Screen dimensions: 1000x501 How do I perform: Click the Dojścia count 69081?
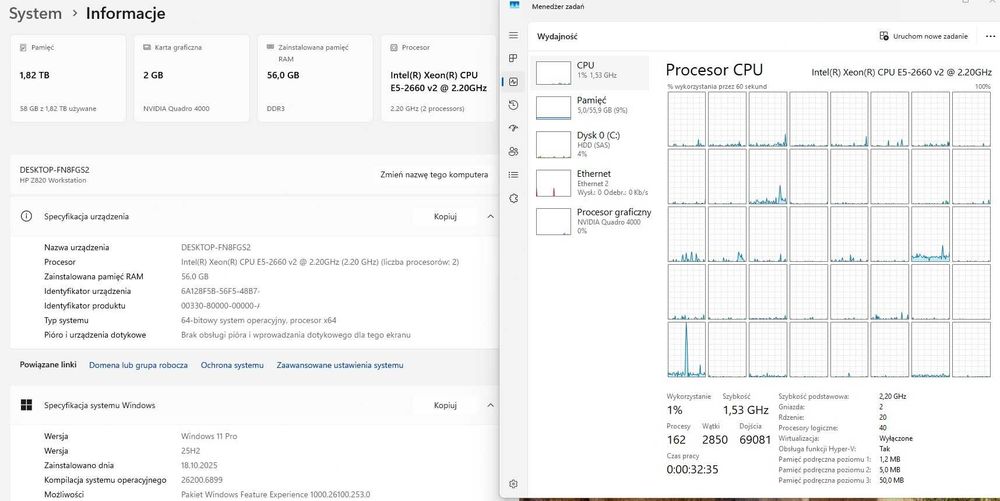click(755, 440)
